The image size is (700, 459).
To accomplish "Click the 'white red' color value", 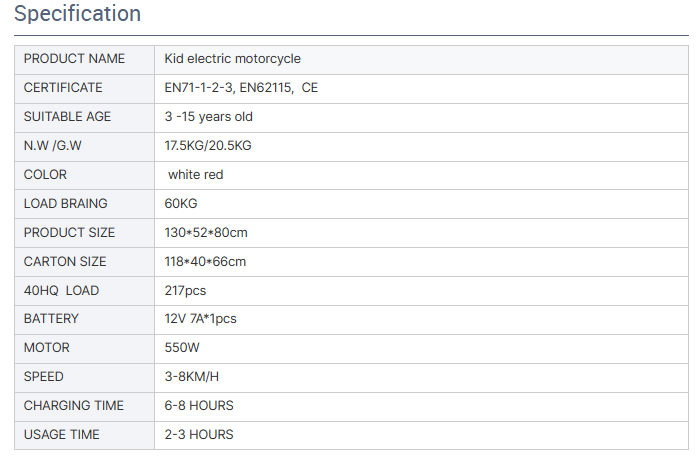I will point(196,175).
